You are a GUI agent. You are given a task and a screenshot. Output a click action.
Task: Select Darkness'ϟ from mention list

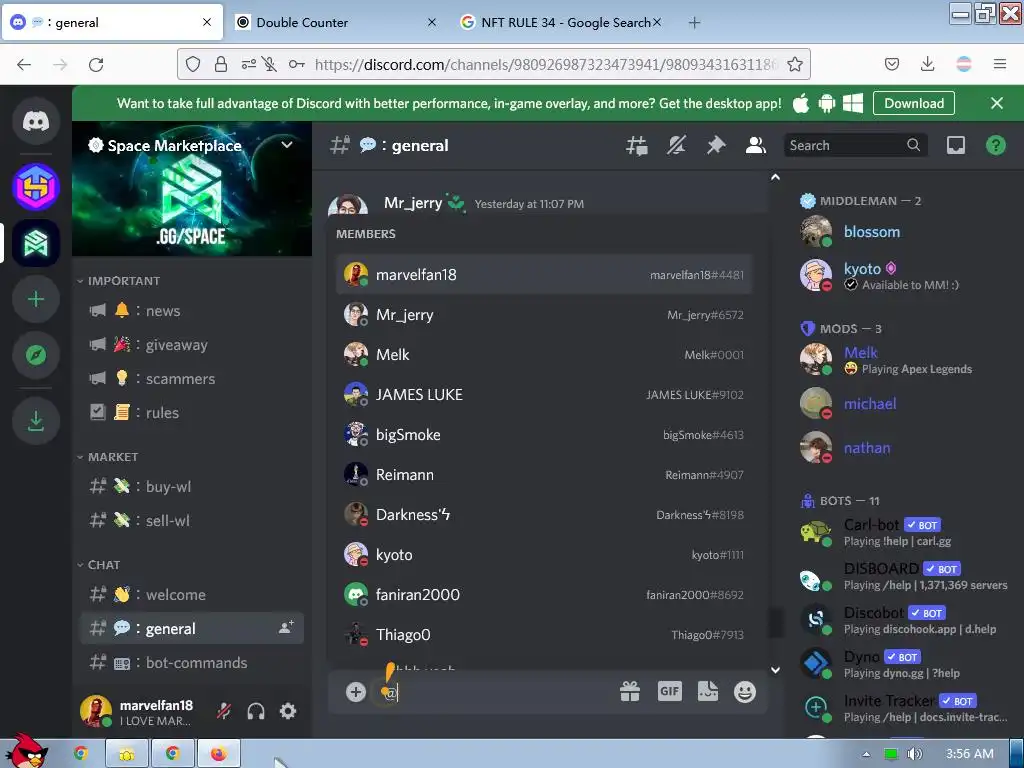[544, 515]
